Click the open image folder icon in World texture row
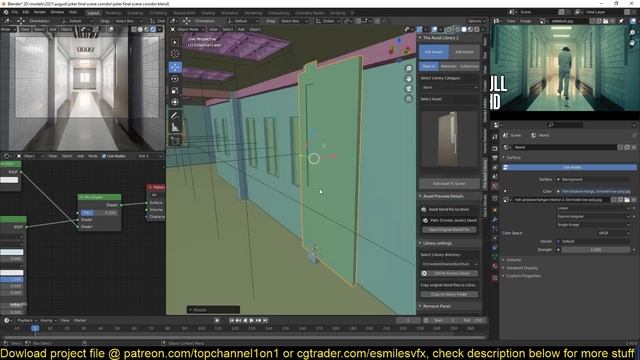The width and height of the screenshot is (640, 360). [x=627, y=200]
